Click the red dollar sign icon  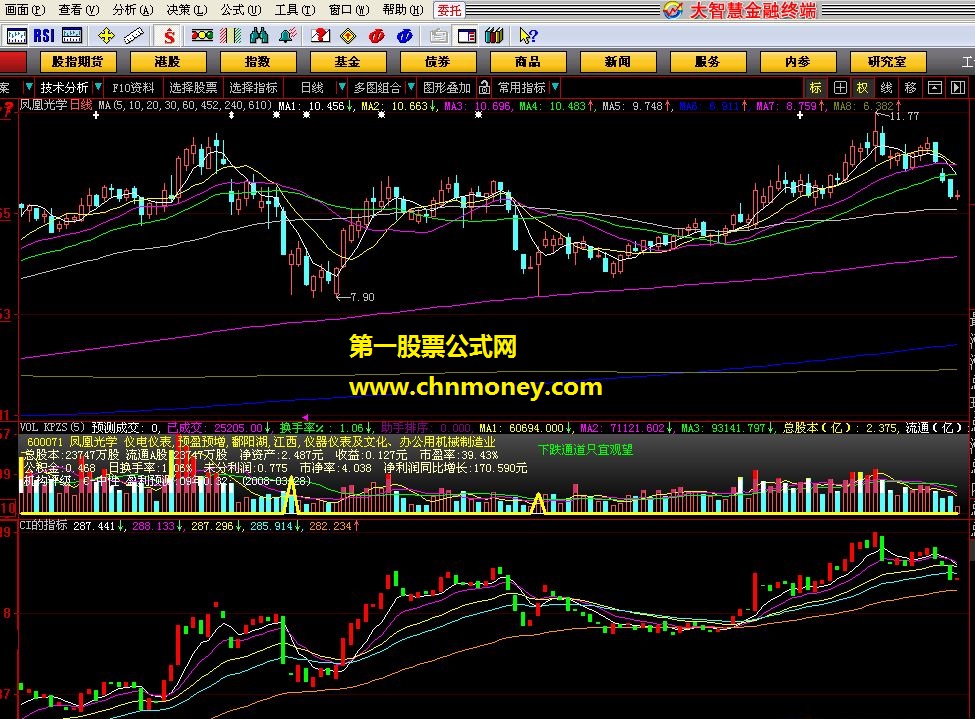tap(169, 36)
